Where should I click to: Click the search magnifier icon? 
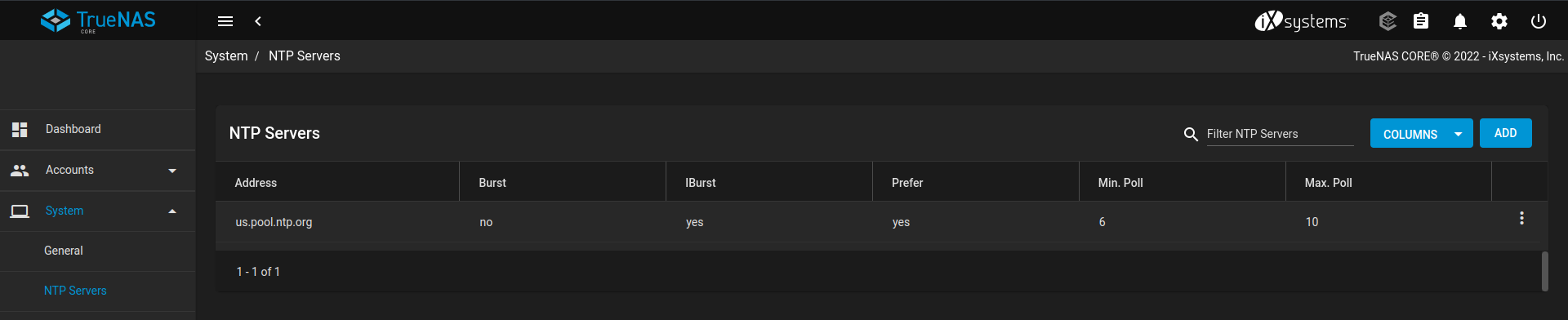click(1191, 134)
